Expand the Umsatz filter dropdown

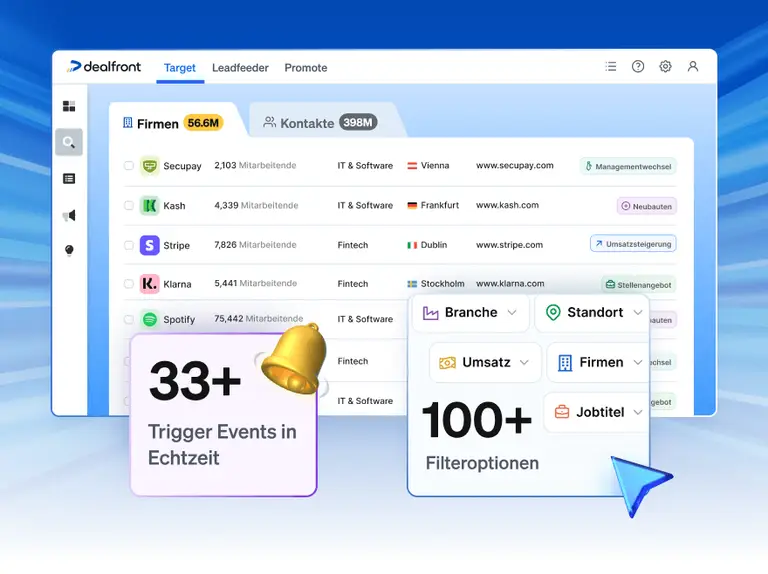pyautogui.click(x=485, y=362)
